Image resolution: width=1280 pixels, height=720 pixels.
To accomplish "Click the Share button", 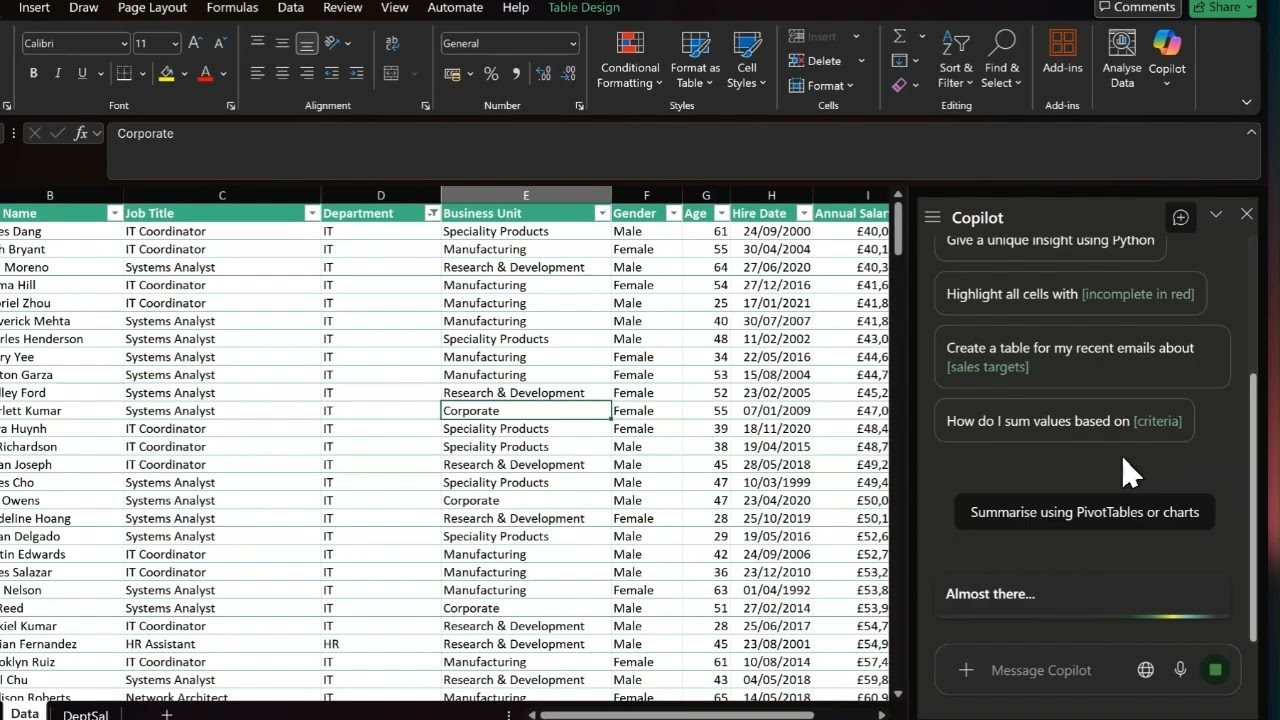I will (x=1219, y=7).
